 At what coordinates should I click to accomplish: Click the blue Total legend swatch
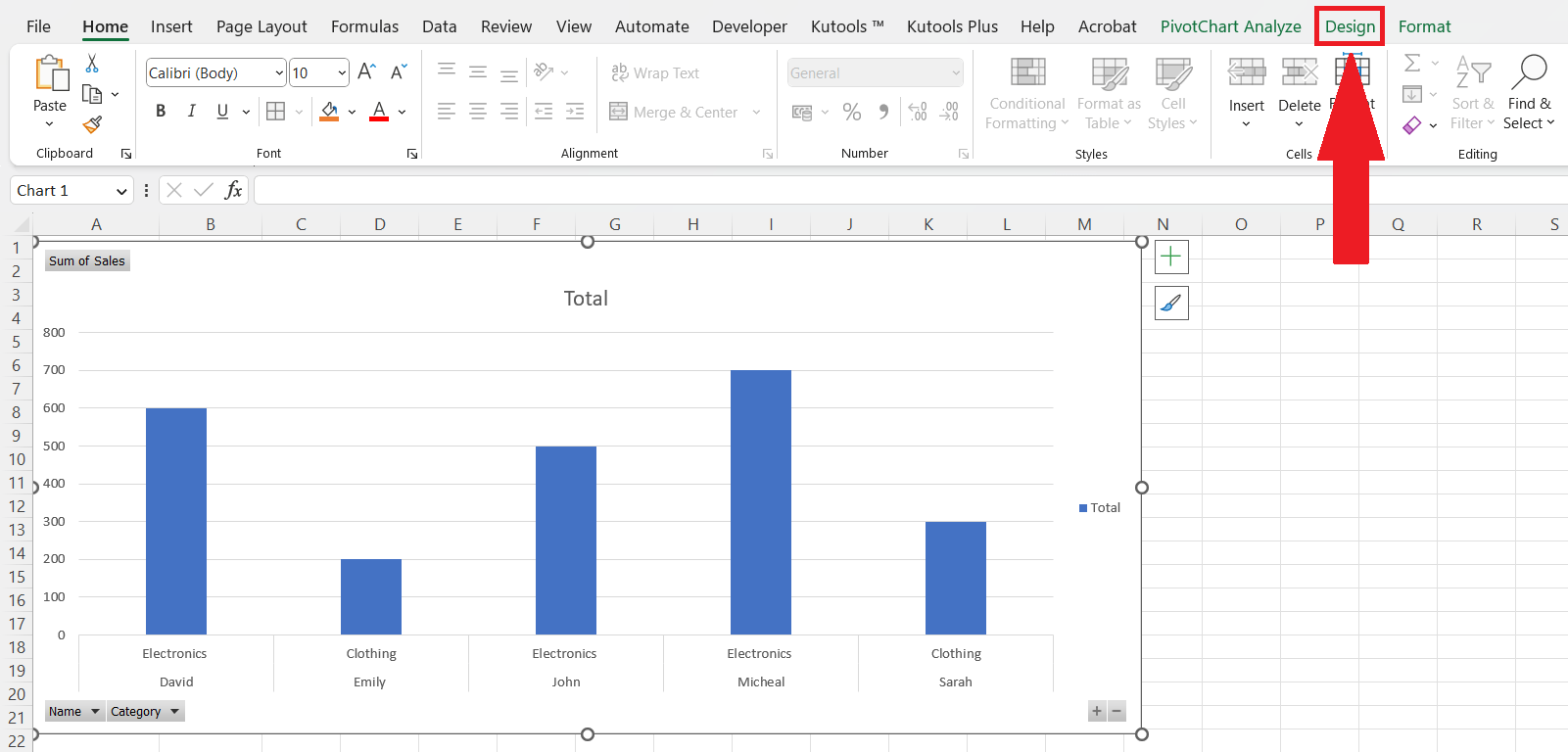click(x=1083, y=508)
